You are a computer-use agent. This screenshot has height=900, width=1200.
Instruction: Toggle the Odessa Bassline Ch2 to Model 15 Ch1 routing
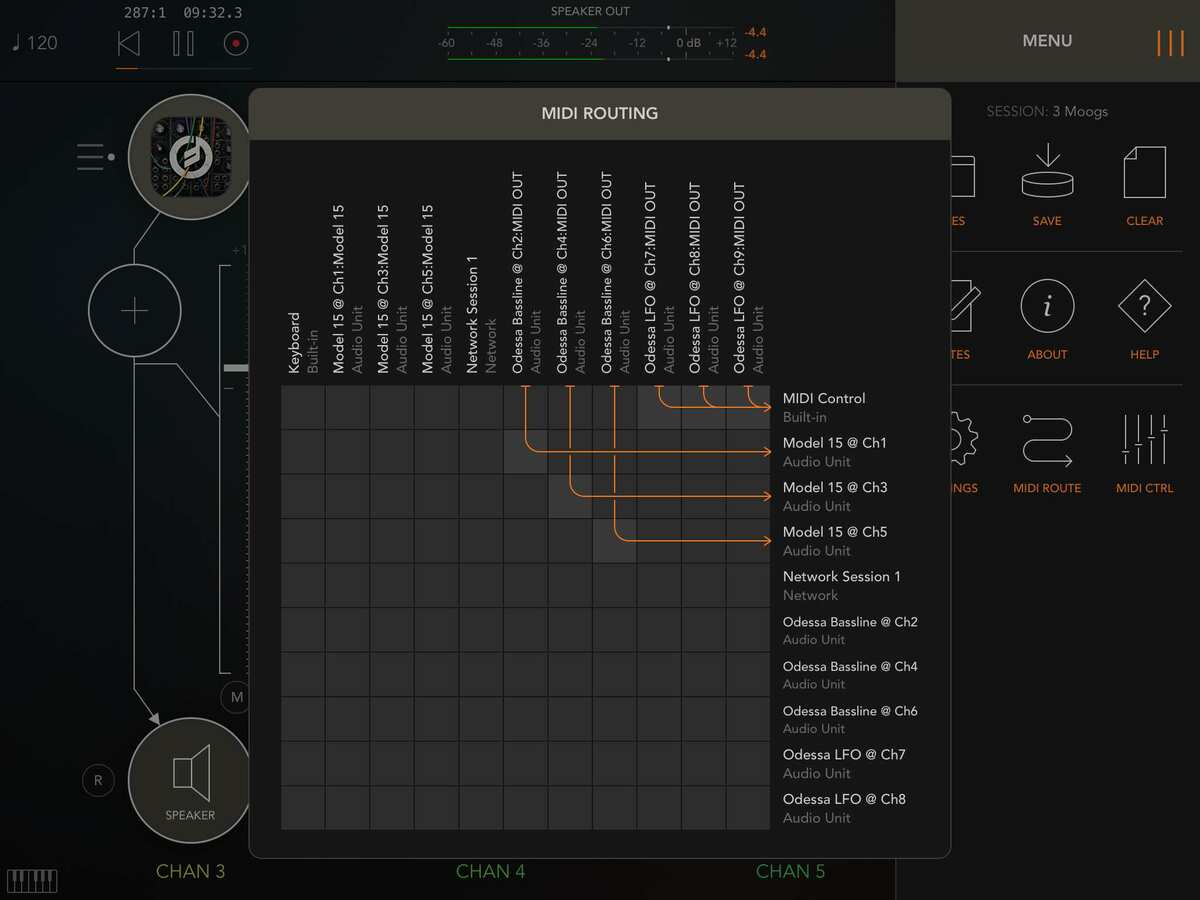coord(525,452)
